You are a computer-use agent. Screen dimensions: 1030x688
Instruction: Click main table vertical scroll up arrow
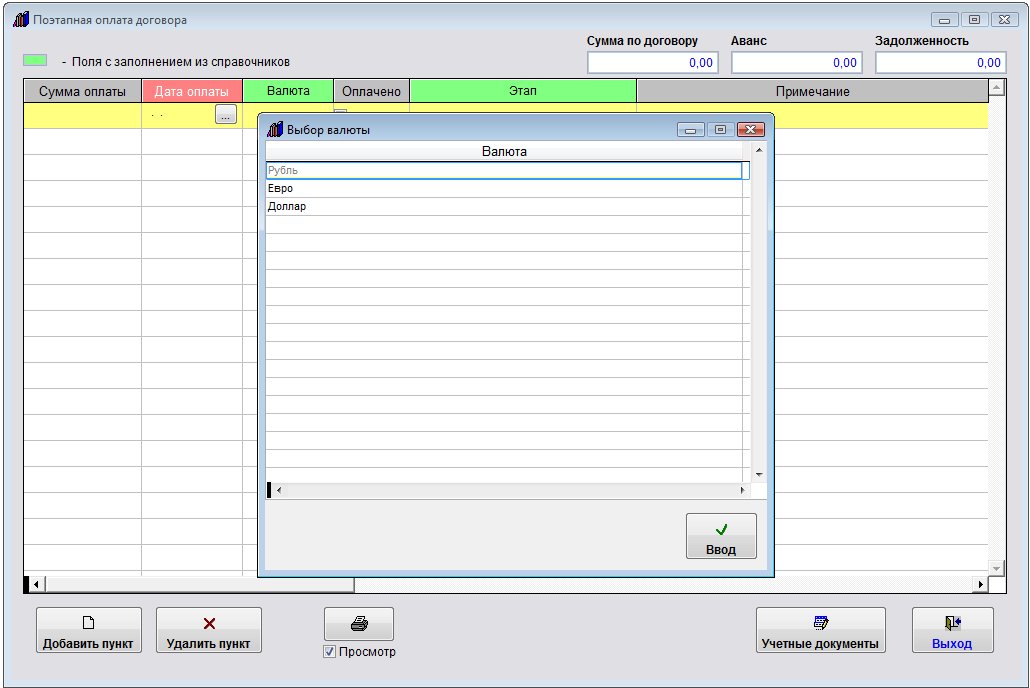996,87
